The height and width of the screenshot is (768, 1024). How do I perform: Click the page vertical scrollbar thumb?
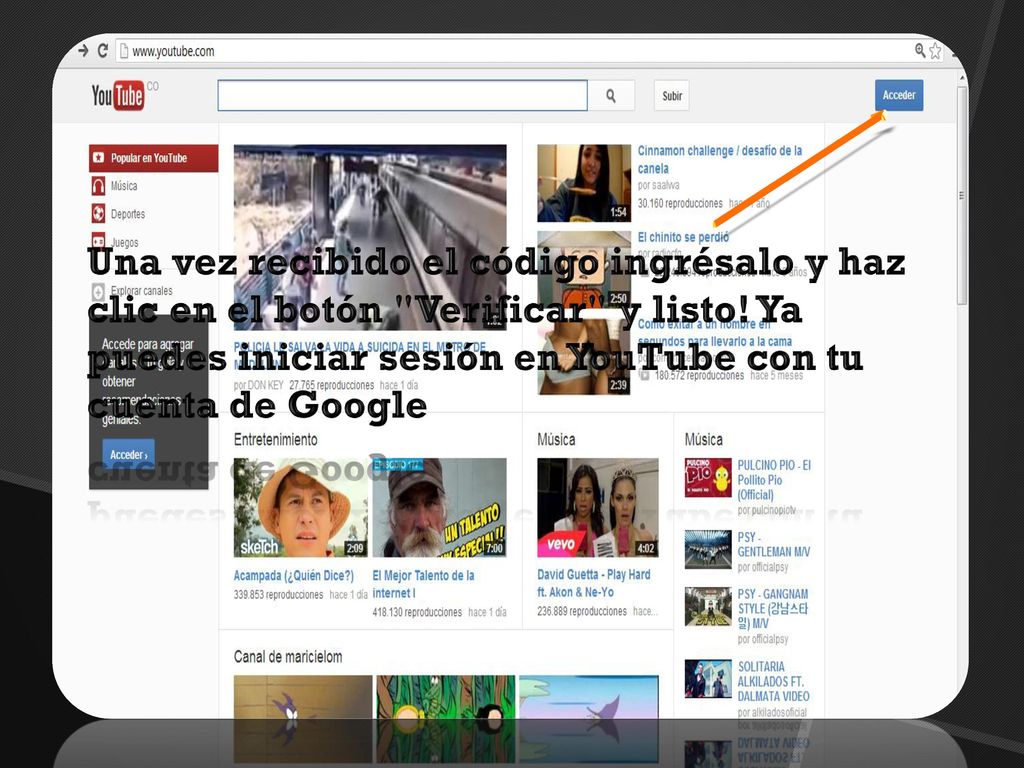tap(962, 196)
